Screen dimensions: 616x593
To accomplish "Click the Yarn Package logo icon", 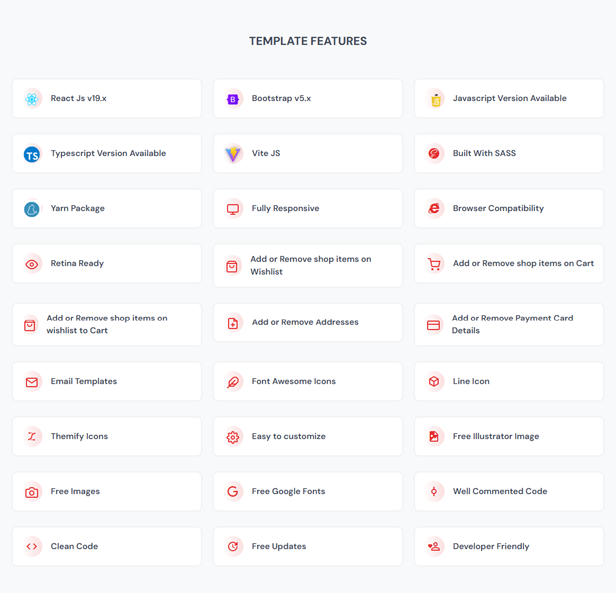I will tap(32, 209).
